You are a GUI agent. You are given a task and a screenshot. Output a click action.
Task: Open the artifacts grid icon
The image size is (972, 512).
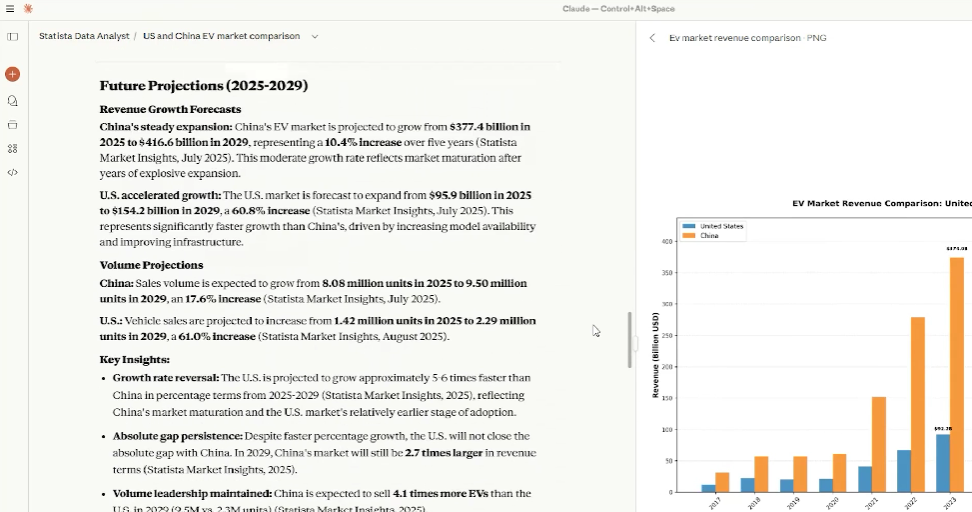12,149
